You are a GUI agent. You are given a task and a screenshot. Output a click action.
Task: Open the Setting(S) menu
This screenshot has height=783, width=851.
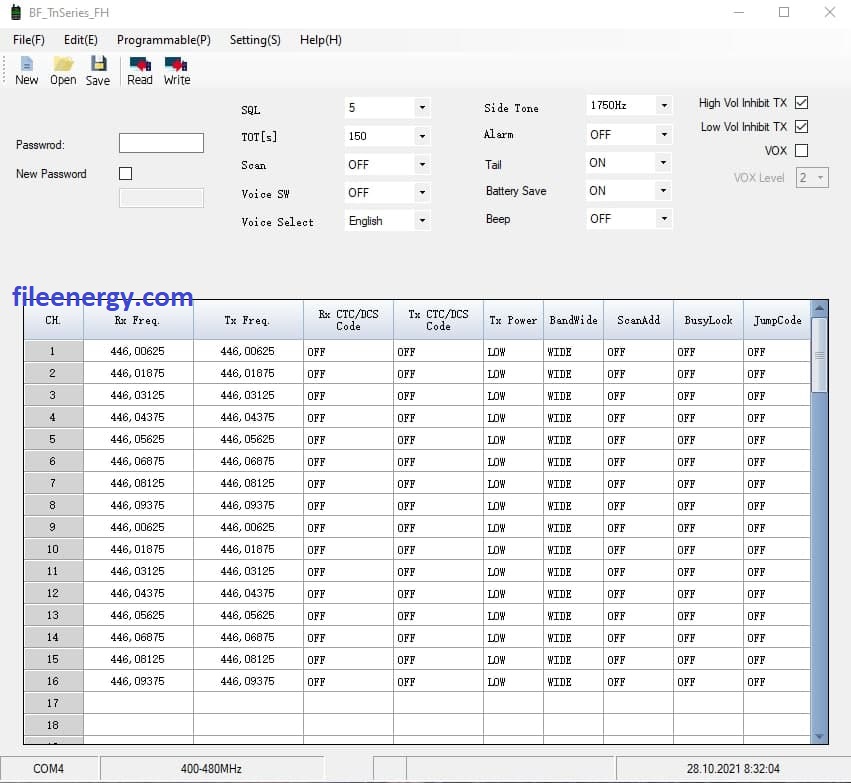[x=255, y=40]
